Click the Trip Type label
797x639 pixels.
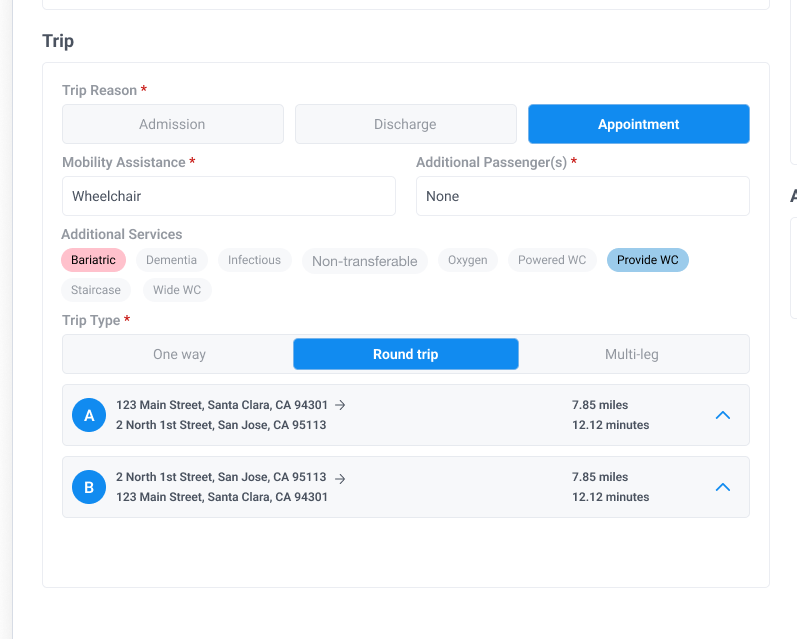coord(91,320)
